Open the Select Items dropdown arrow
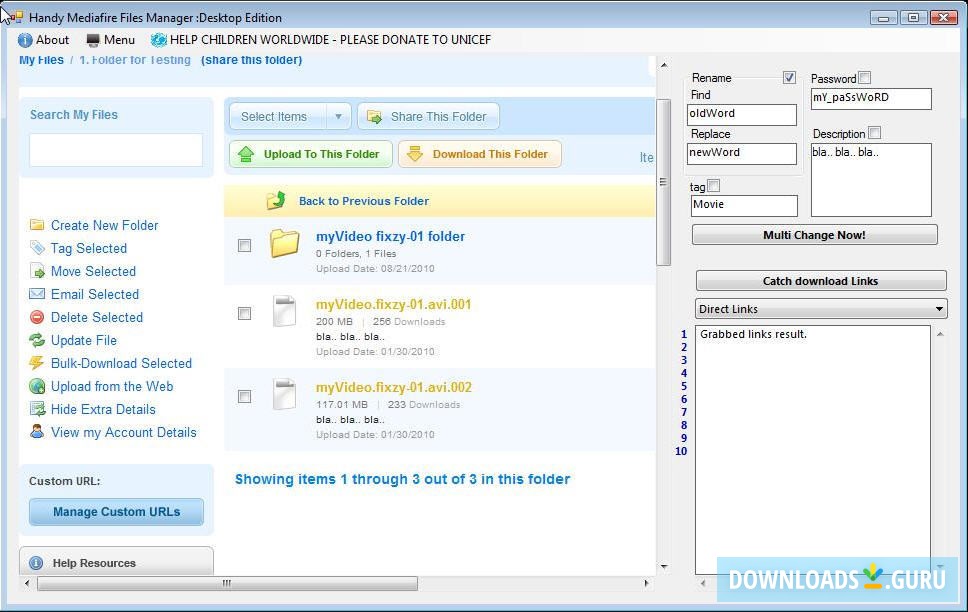 [x=338, y=117]
